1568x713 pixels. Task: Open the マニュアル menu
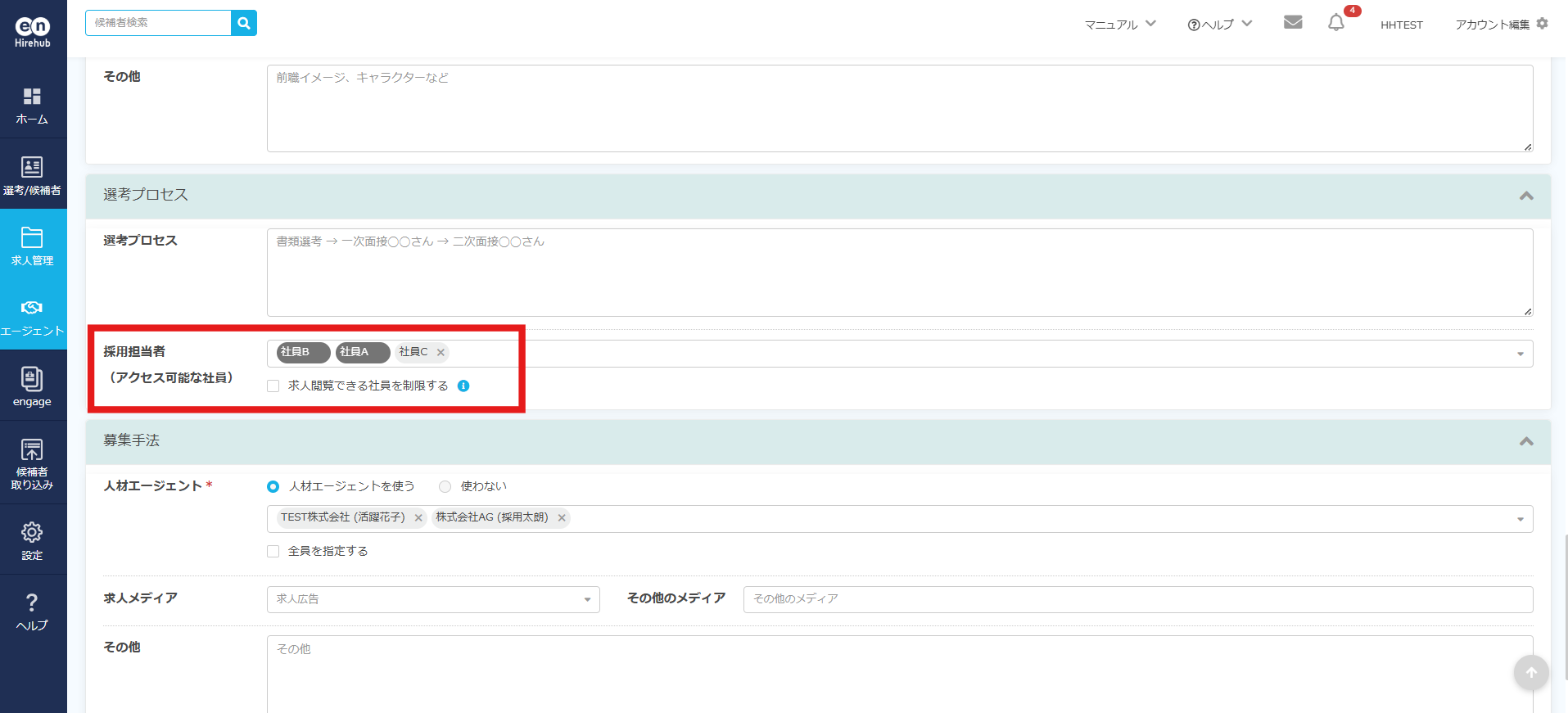tap(1119, 25)
